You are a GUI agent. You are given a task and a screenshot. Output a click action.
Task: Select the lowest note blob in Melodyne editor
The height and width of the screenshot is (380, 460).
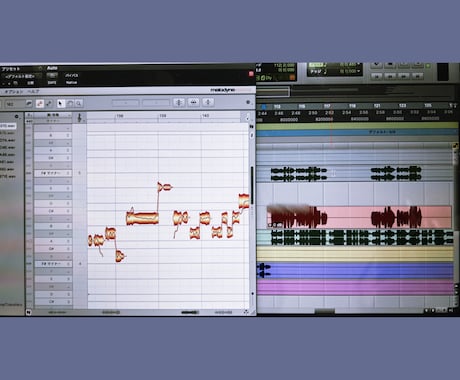click(120, 256)
